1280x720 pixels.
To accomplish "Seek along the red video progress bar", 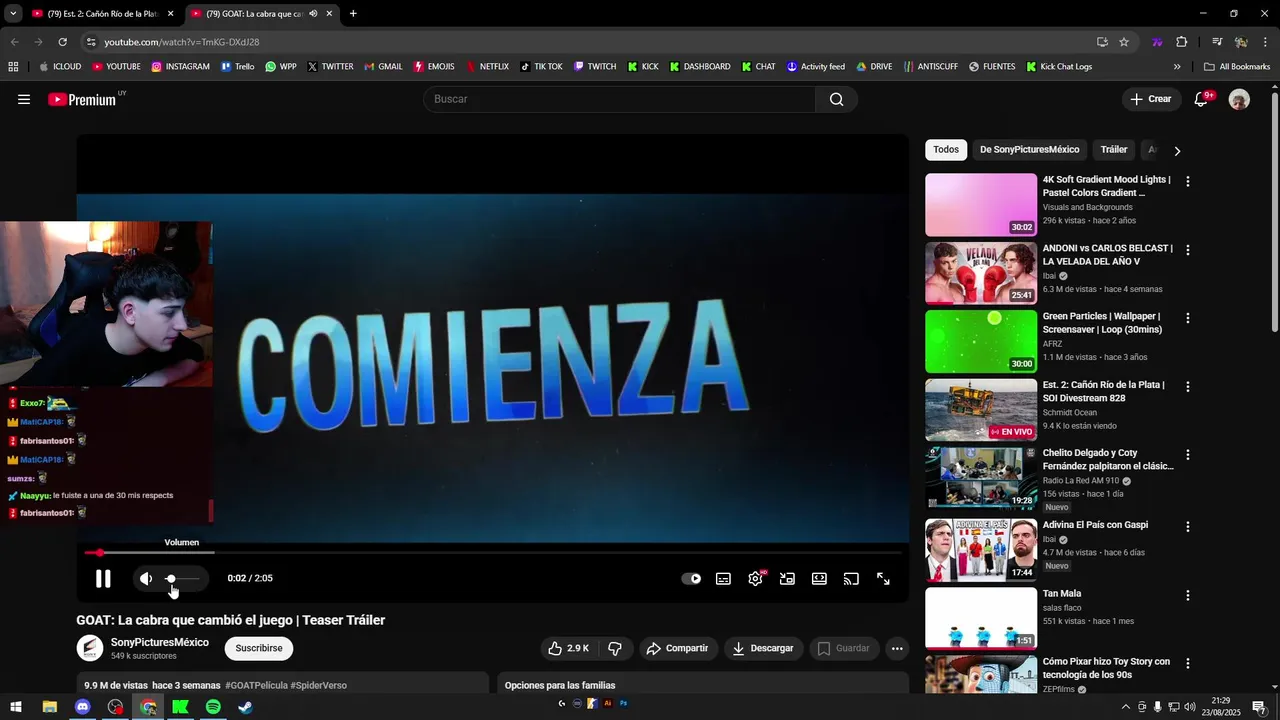I will tap(493, 552).
